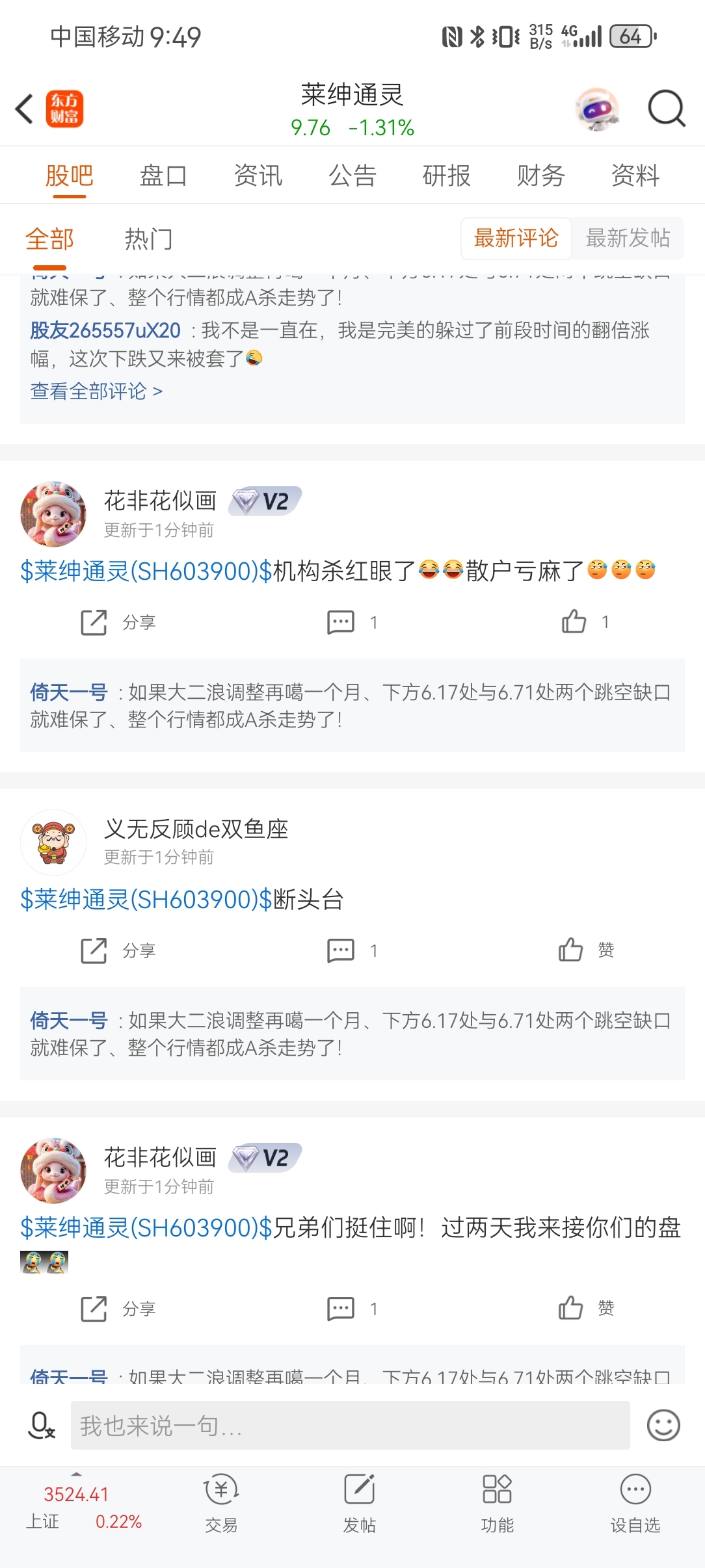This screenshot has height=1568, width=705.
Task: Open the robot assistant icon
Action: (598, 109)
